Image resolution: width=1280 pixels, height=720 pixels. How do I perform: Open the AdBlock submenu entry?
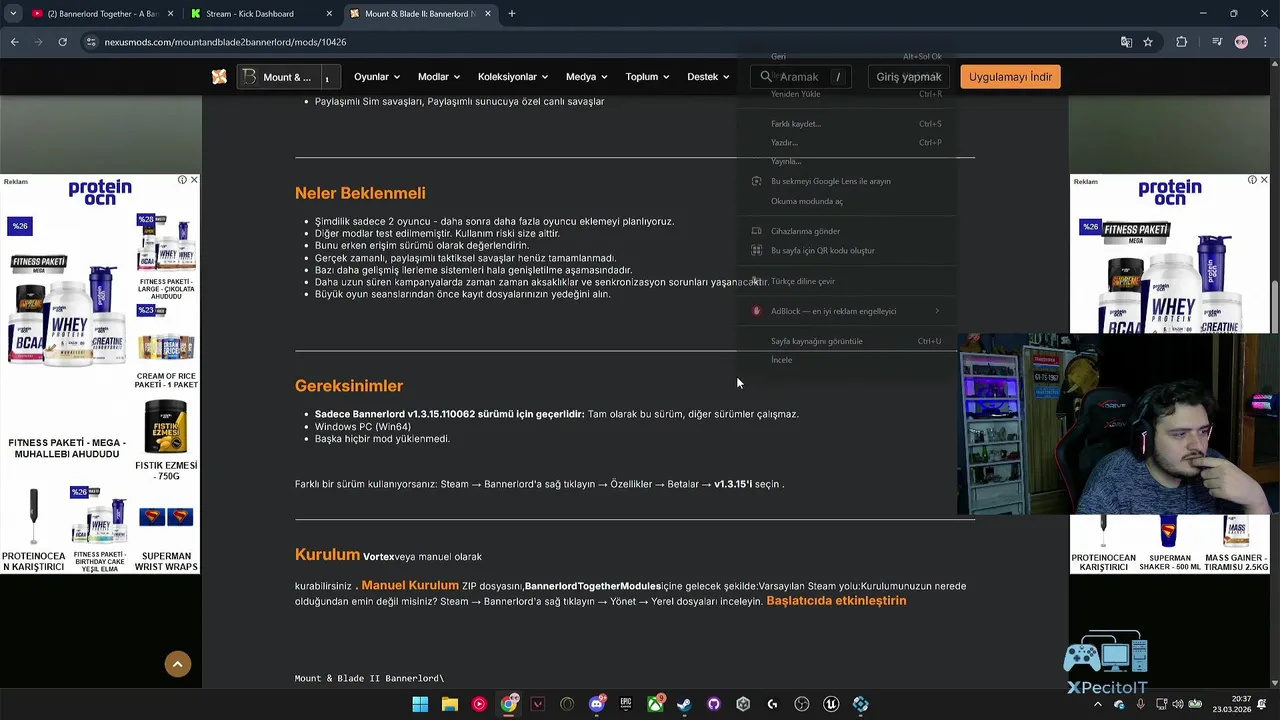(x=848, y=311)
